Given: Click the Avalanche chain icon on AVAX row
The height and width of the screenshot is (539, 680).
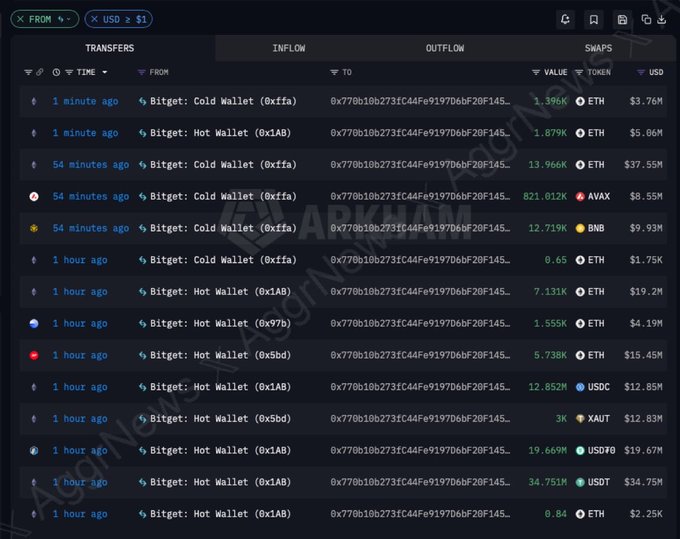Looking at the screenshot, I should click(34, 196).
